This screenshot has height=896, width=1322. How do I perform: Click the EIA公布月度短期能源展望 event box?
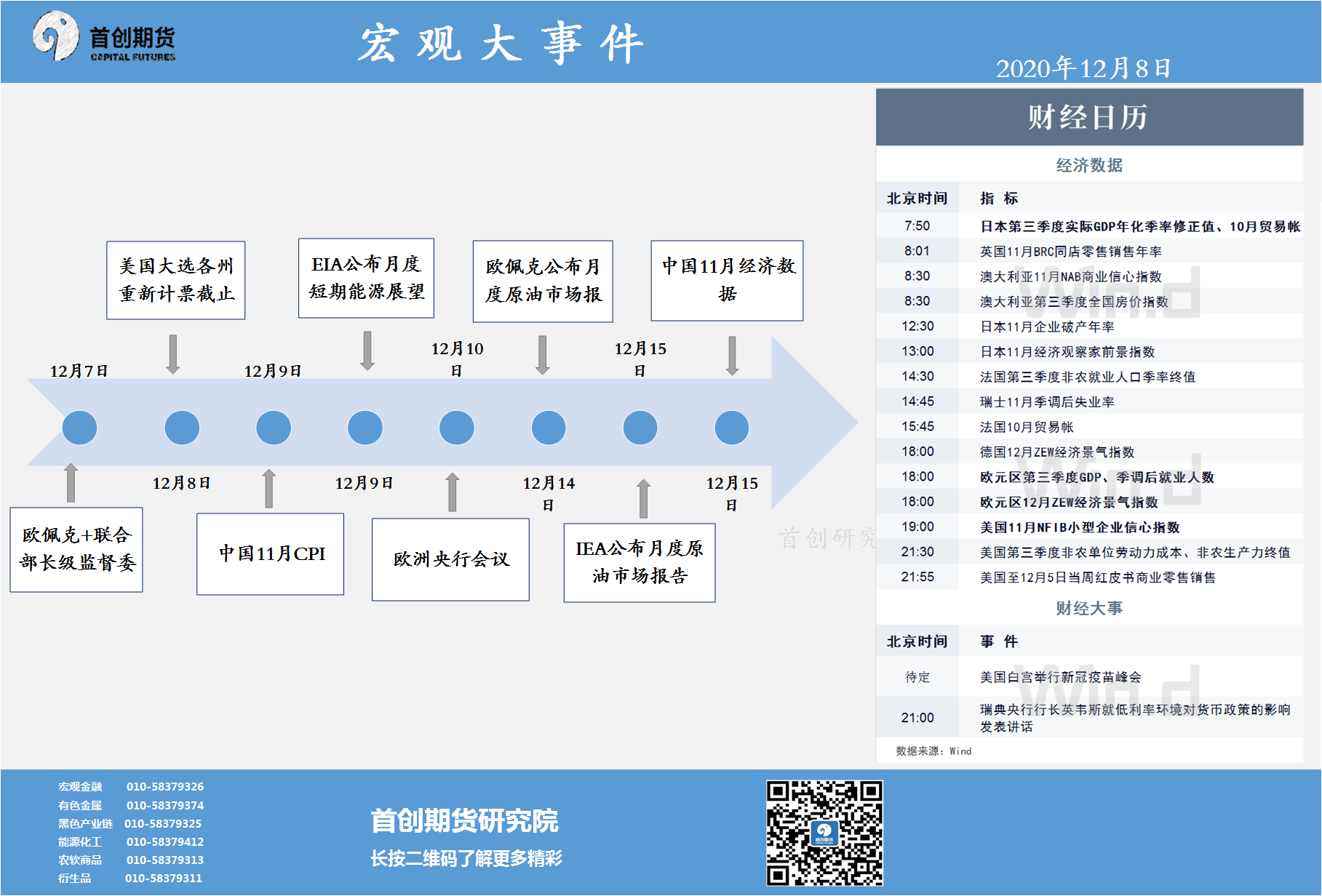366,278
